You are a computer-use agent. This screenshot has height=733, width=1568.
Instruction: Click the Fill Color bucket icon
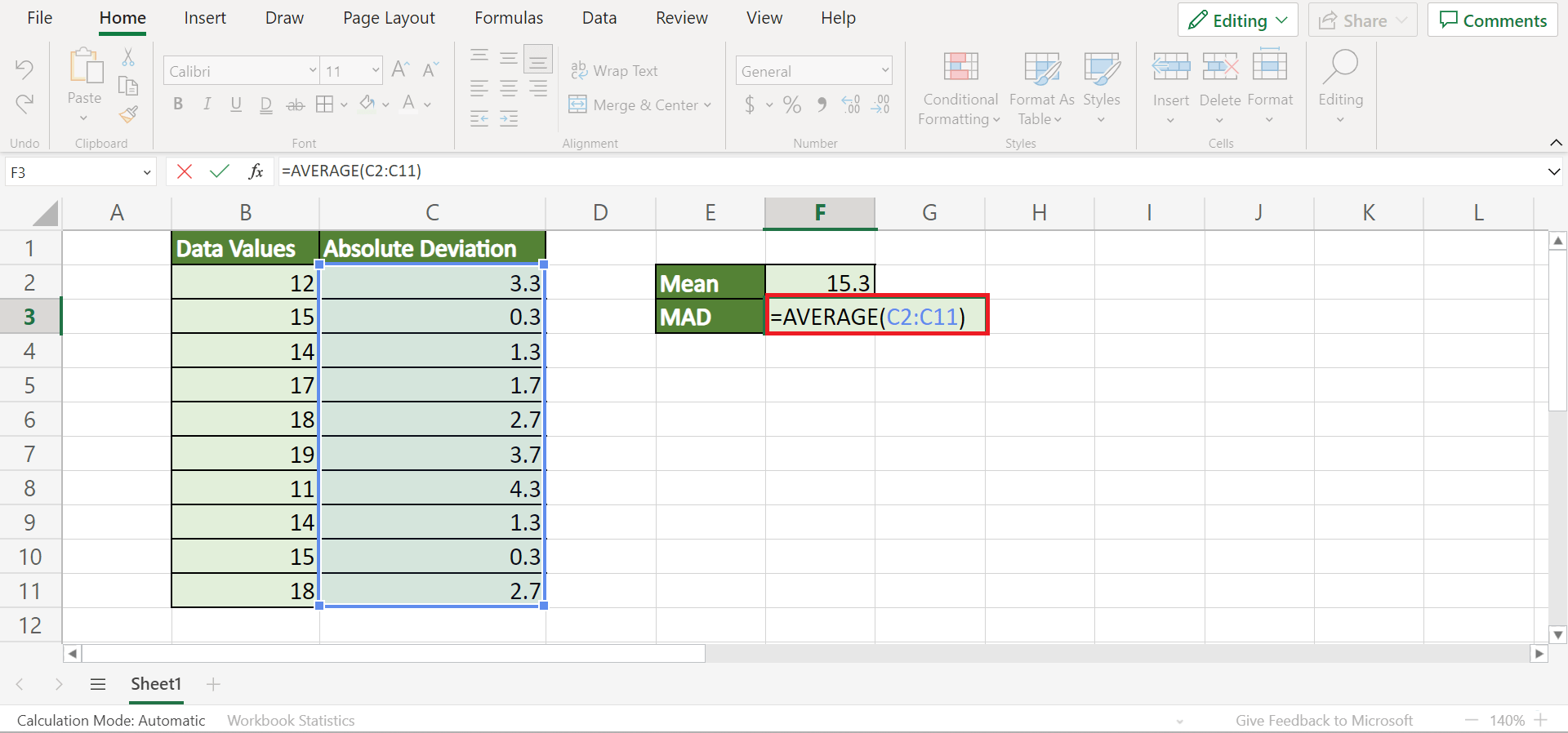point(367,103)
